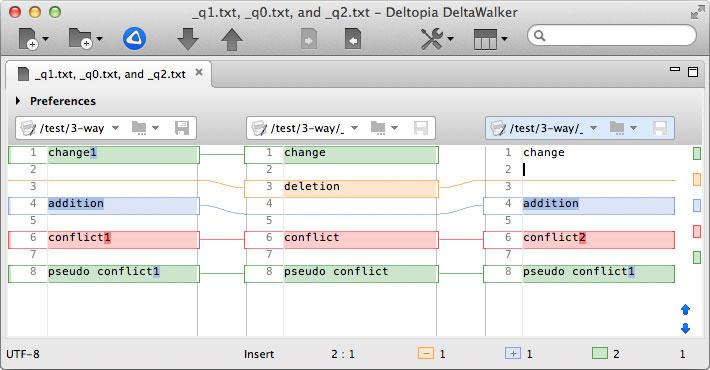
Task: Click 'deletion' line in middle pane
Action: coord(341,188)
